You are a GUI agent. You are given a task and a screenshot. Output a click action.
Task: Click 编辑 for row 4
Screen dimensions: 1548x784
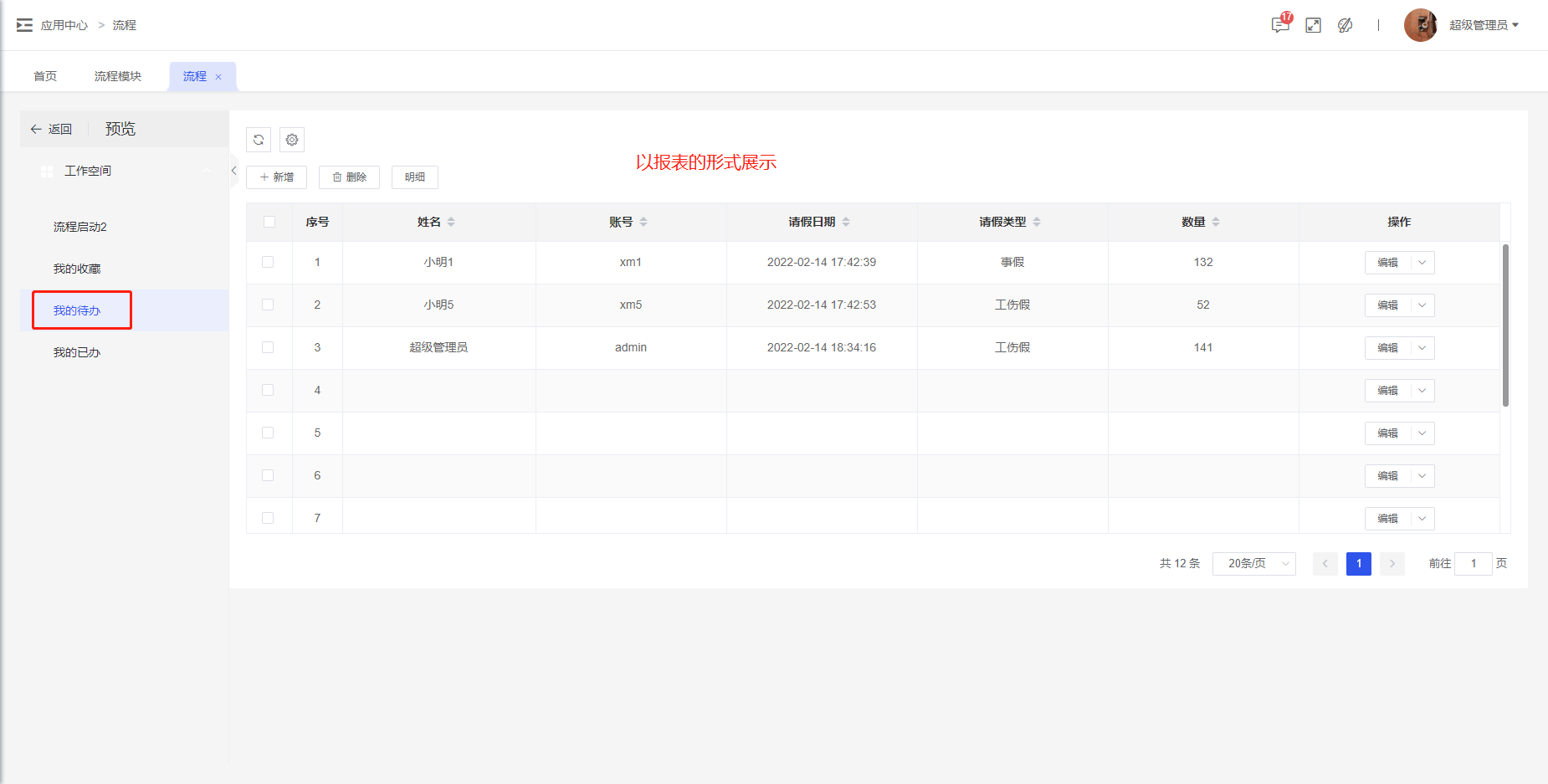pos(1388,391)
